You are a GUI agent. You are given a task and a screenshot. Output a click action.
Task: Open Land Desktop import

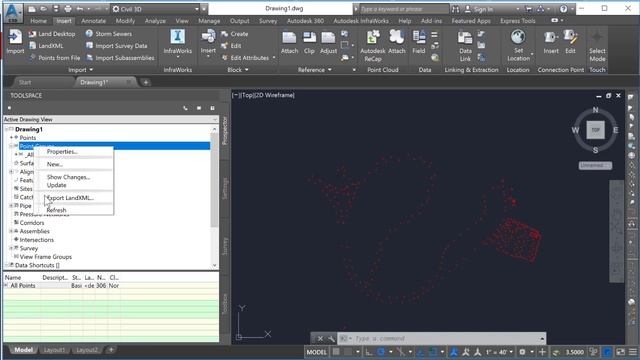coord(52,34)
